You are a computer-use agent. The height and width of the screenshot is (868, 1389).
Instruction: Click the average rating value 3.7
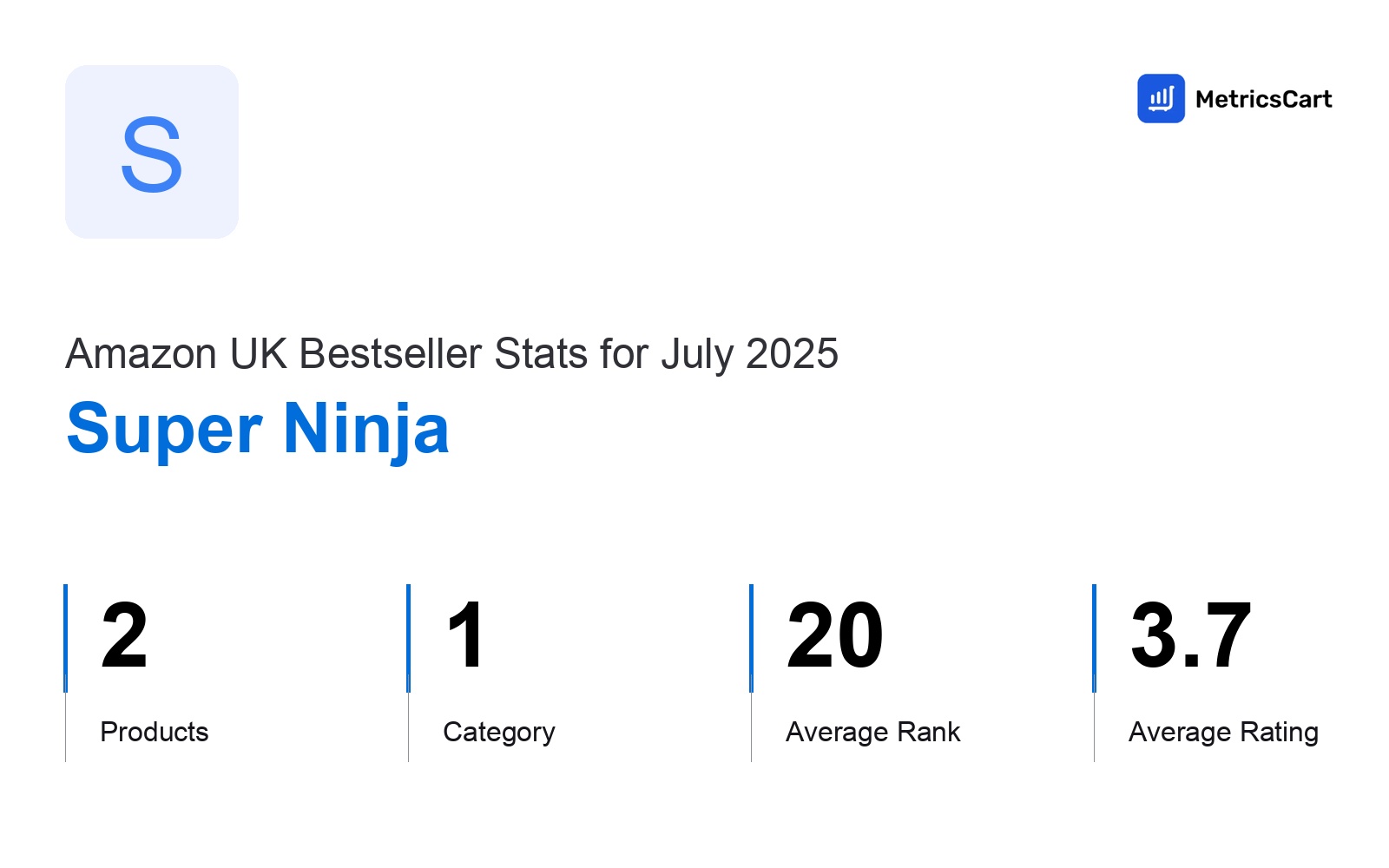click(1190, 636)
